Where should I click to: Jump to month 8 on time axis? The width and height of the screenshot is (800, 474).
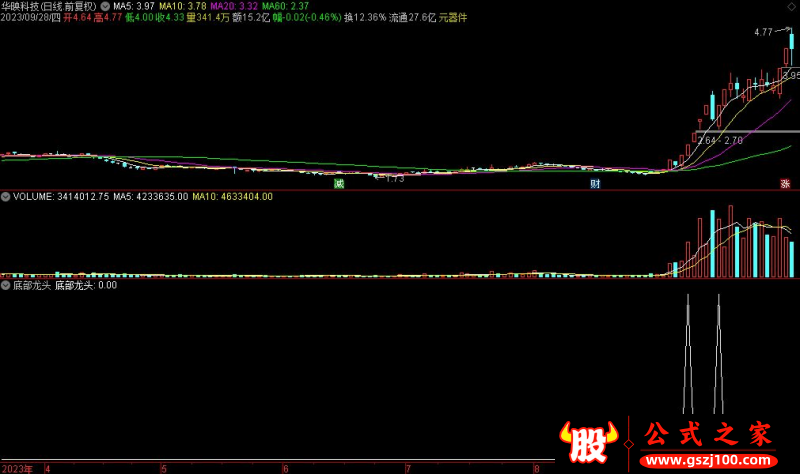click(x=537, y=468)
